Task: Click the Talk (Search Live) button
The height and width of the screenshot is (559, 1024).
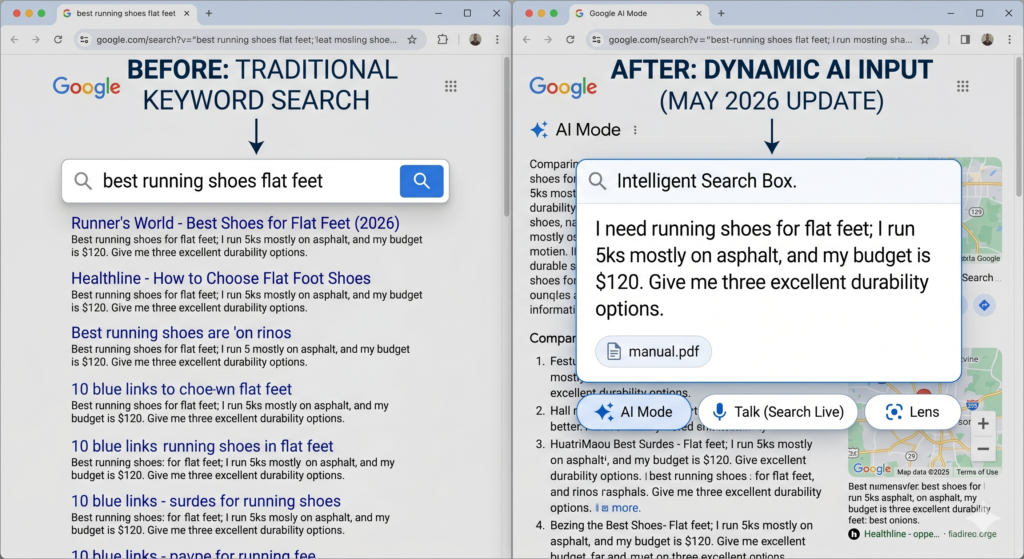Action: click(778, 412)
